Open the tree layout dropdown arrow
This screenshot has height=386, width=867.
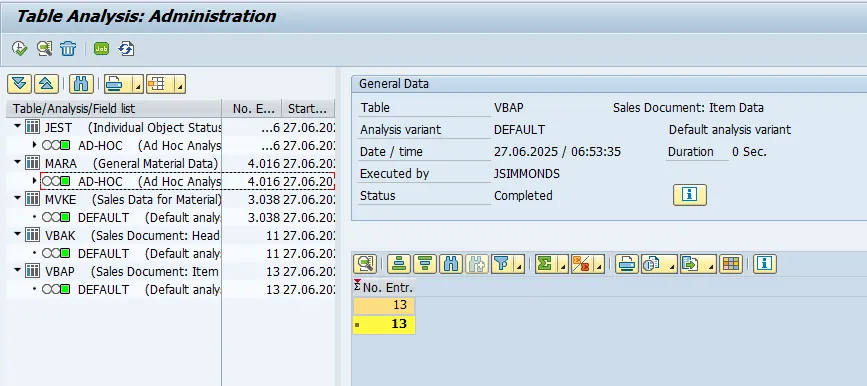point(180,85)
